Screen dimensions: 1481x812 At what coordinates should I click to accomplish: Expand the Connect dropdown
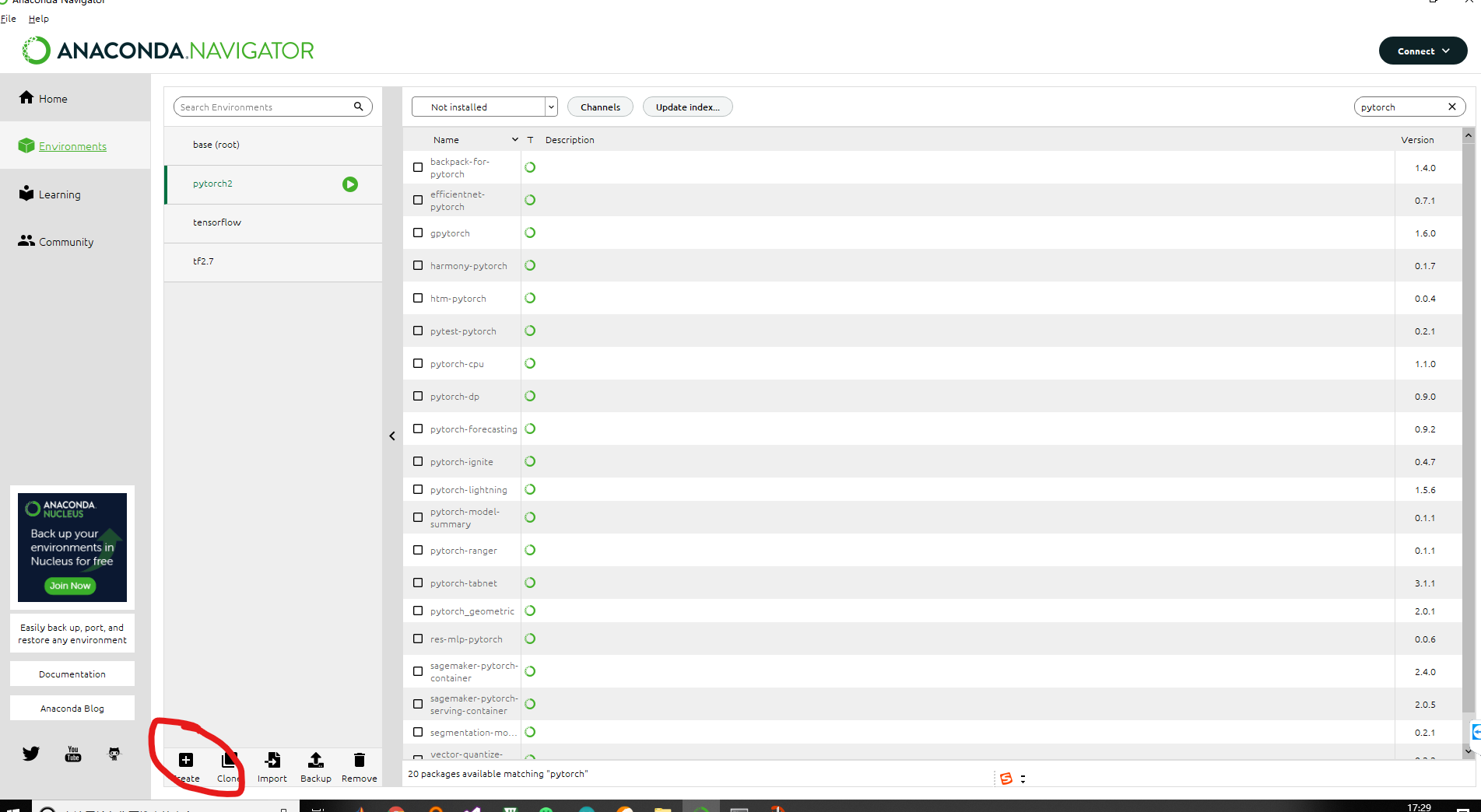click(1423, 51)
